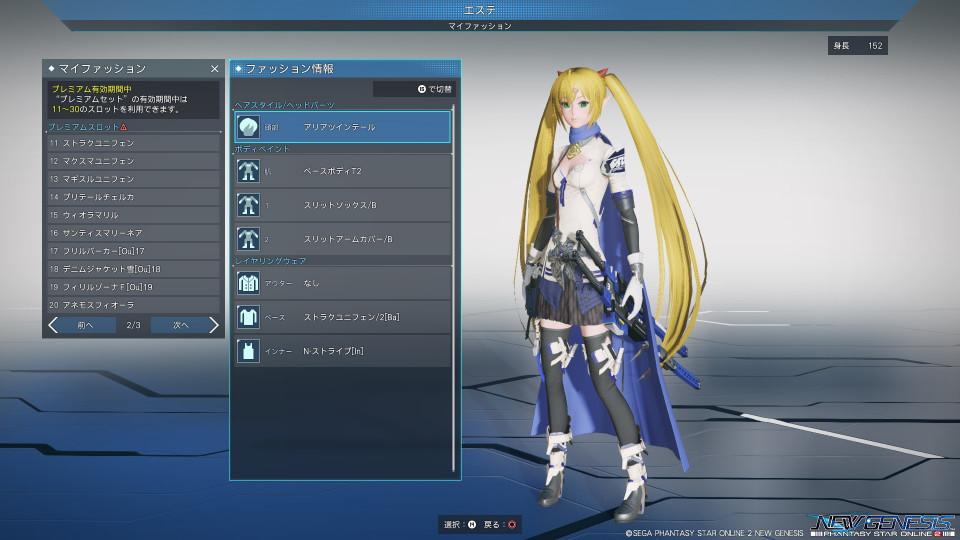
Task: Click the outerwear jacket icon (アウター)
Action: tap(248, 283)
